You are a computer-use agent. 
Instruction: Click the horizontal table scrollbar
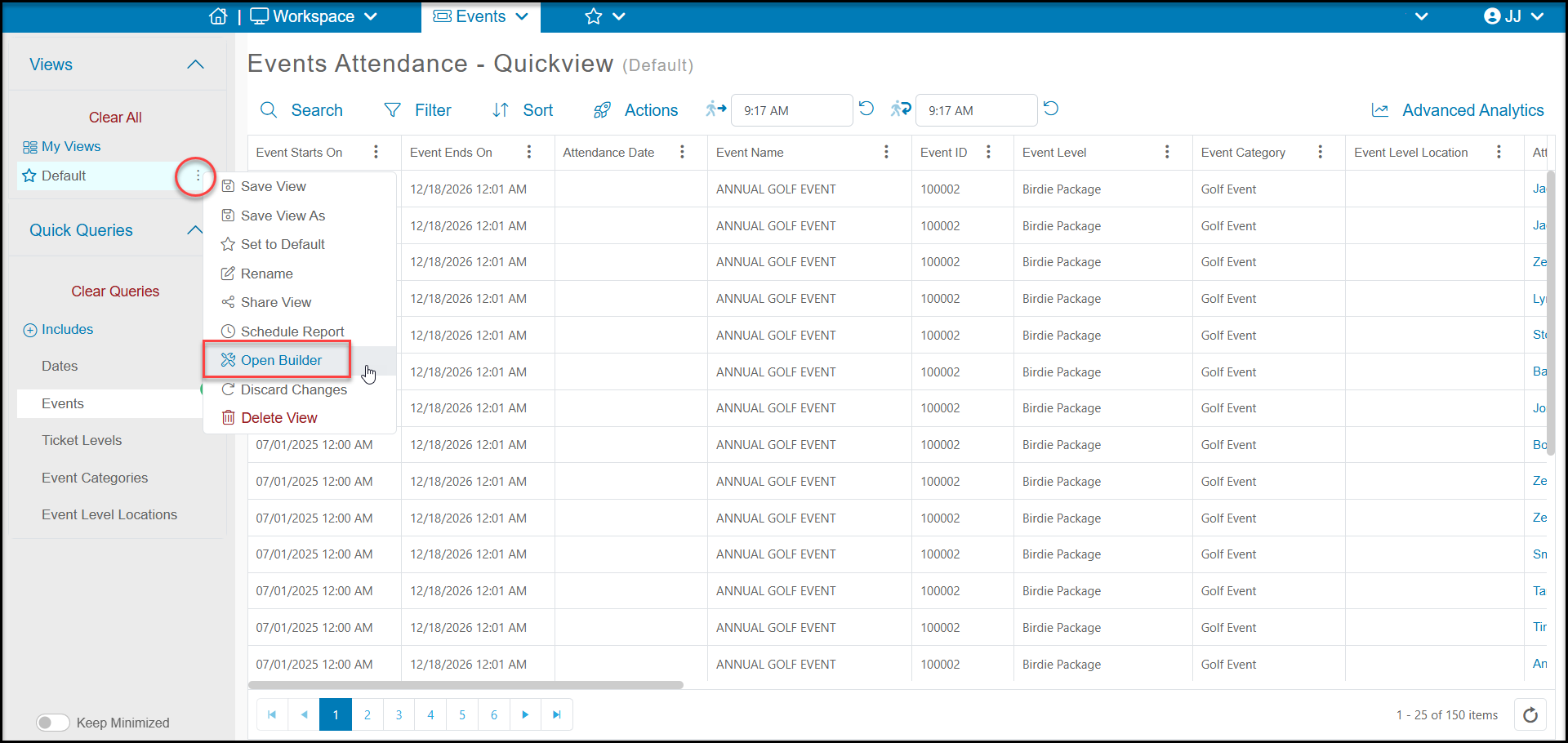click(x=465, y=685)
